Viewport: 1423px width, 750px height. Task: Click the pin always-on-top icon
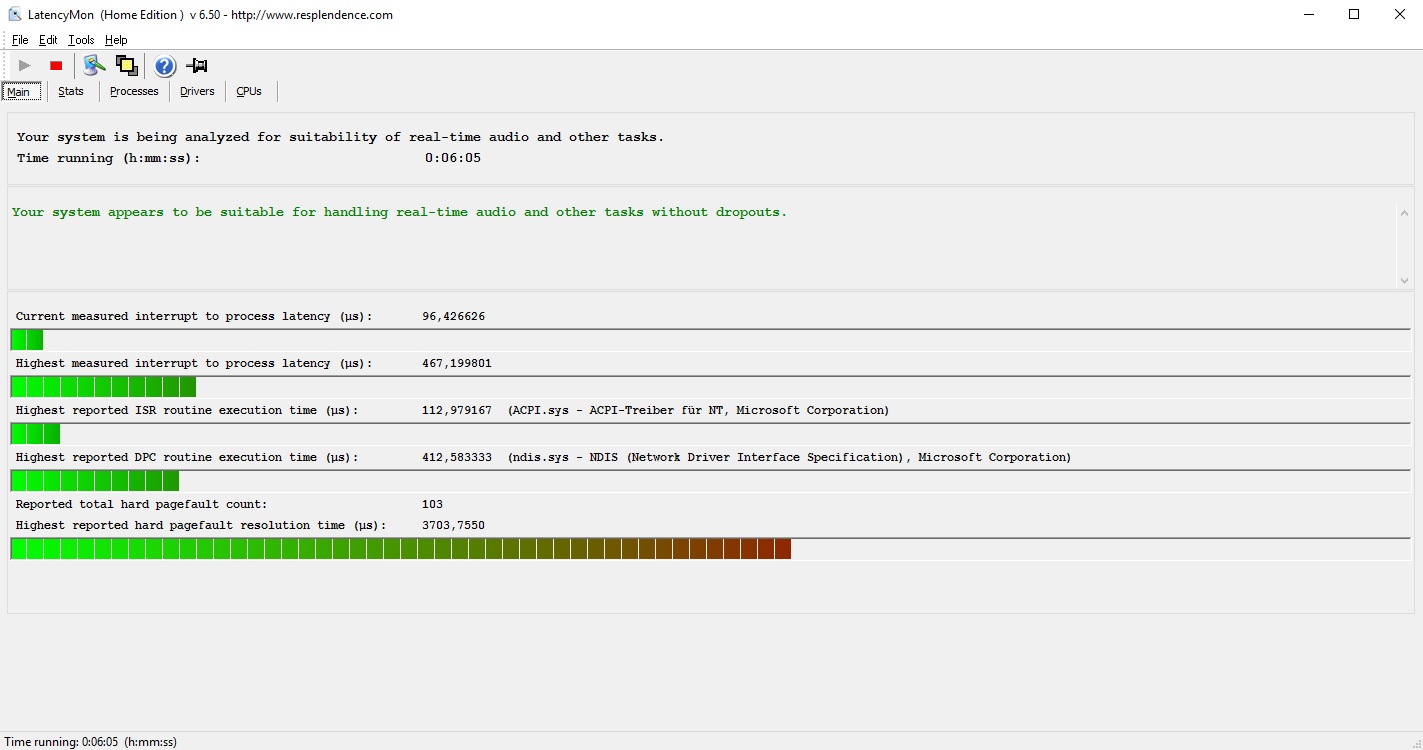197,66
